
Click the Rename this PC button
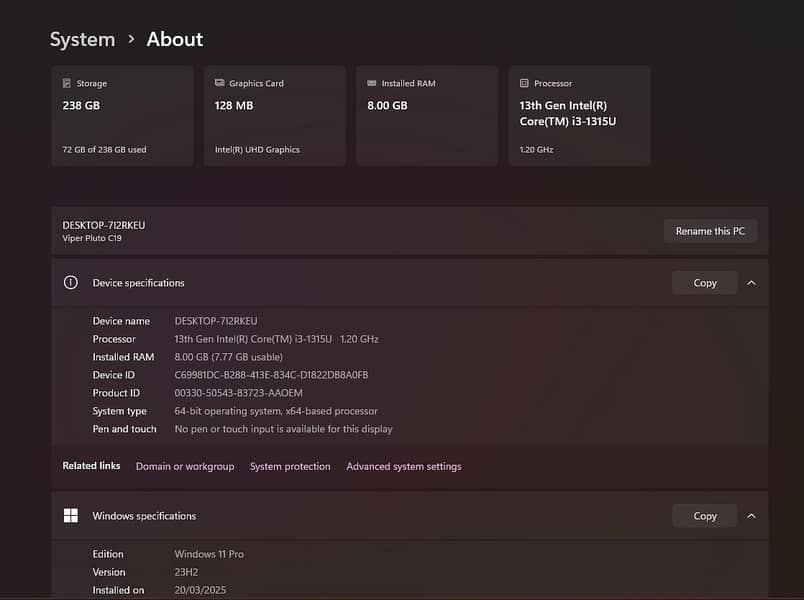[x=710, y=231]
